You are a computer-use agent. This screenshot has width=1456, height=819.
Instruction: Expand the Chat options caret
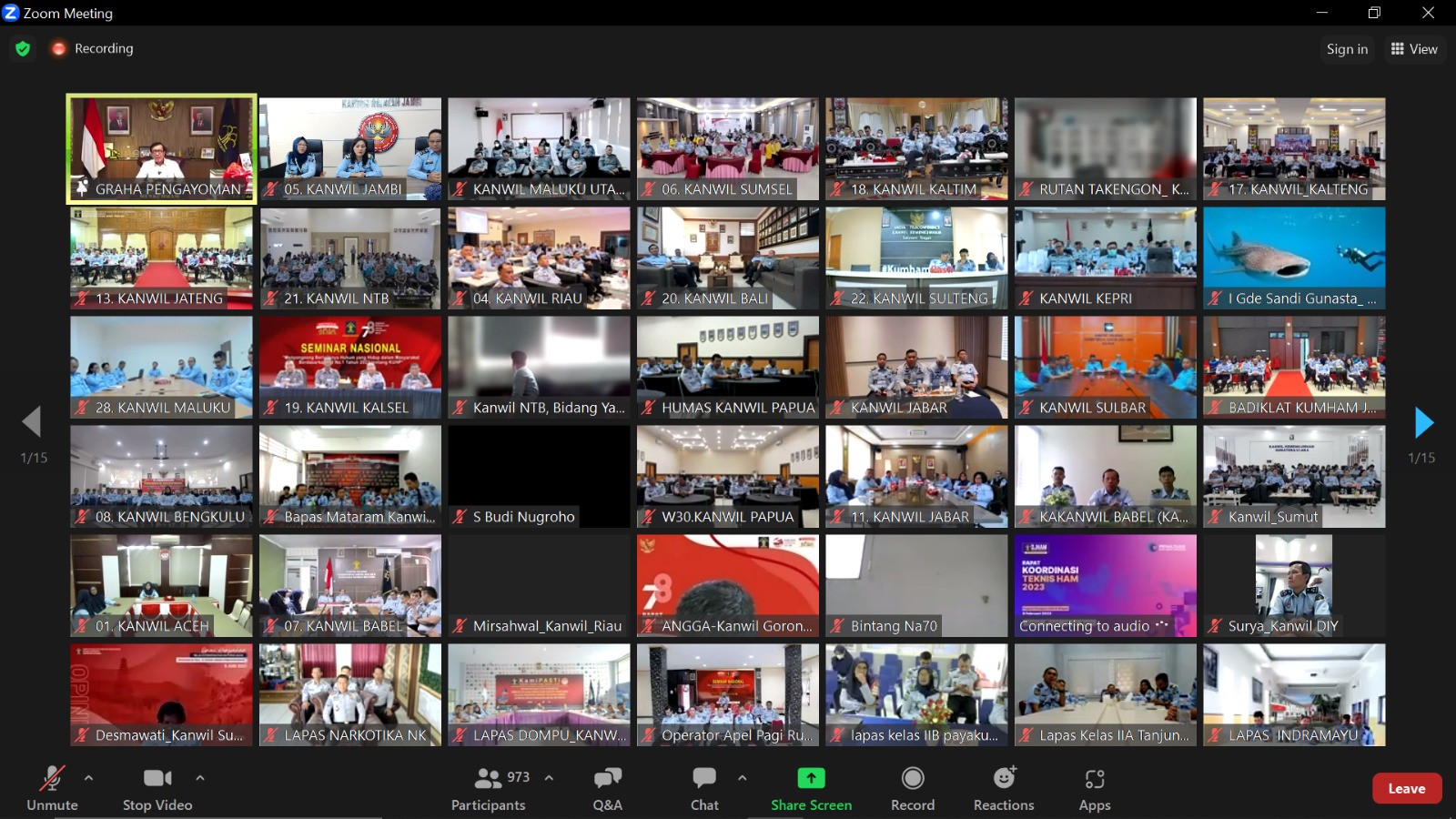point(742,778)
